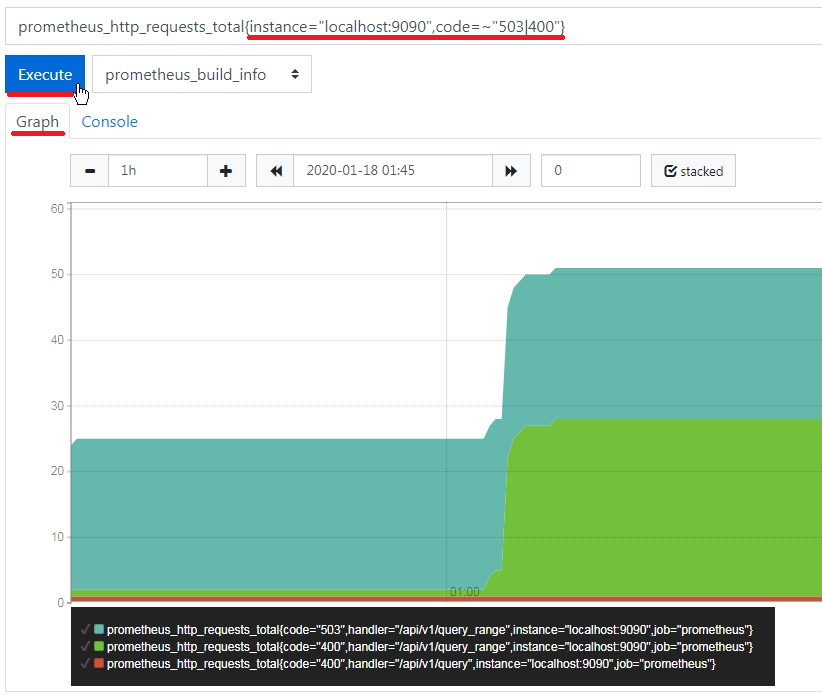Click the green swatch for query_range 400 series
This screenshot has height=697, width=822.
99,647
